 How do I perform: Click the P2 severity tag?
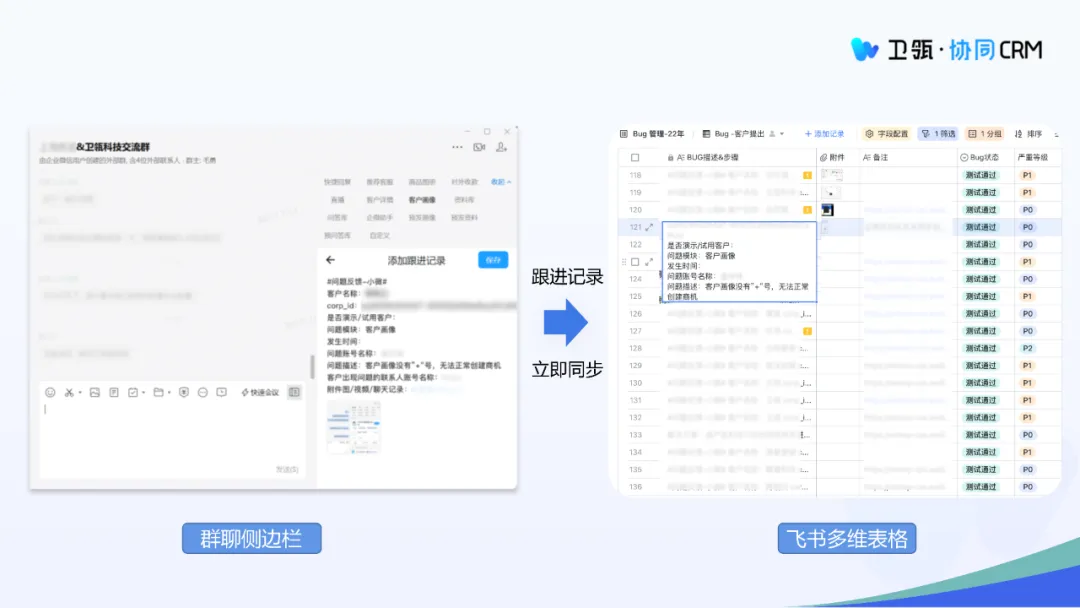(x=1027, y=349)
